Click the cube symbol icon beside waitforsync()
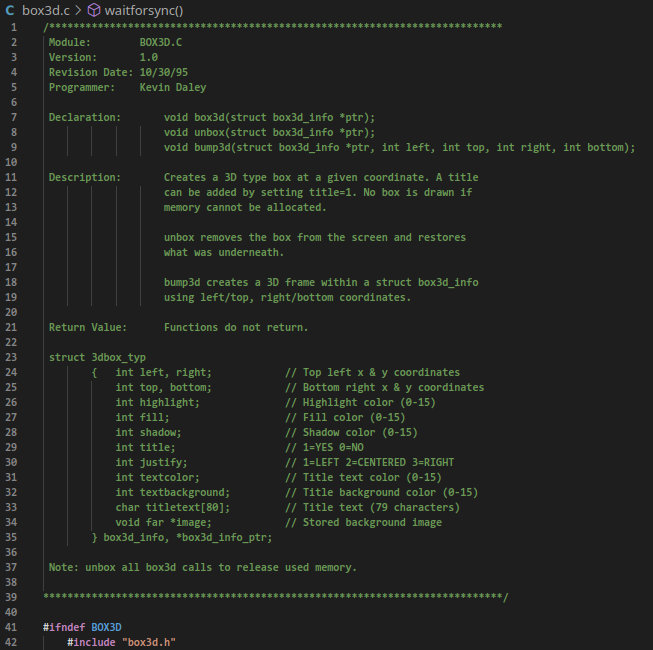Viewport: 653px width, 650px height. coord(94,9)
